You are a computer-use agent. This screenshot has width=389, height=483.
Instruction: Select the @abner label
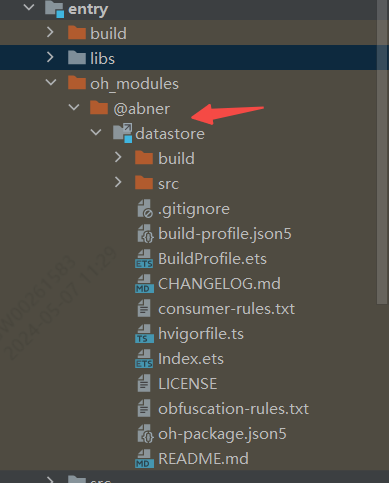click(x=142, y=109)
